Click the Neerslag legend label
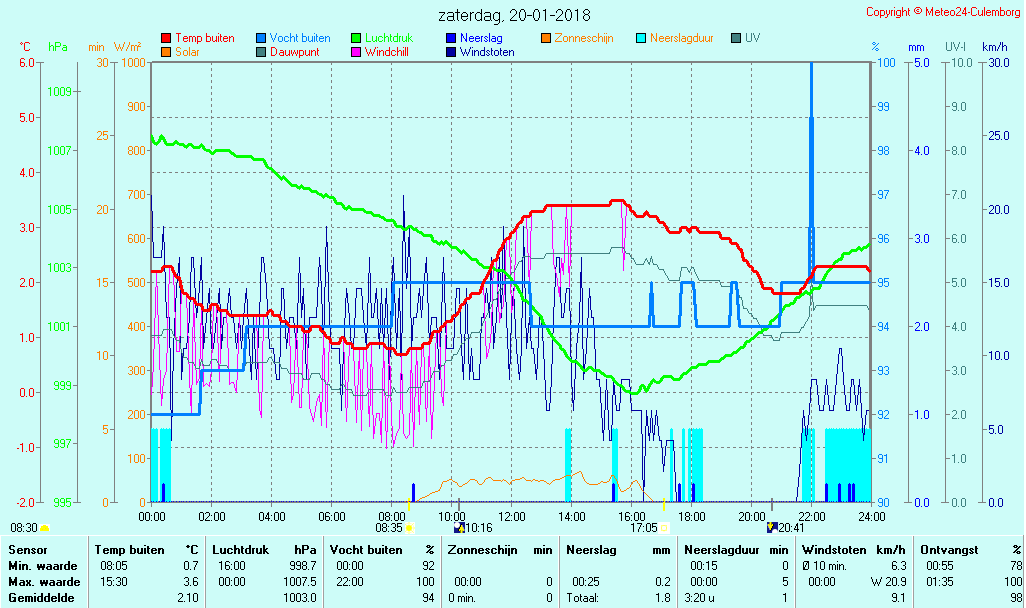Image resolution: width=1026 pixels, height=608 pixels. click(482, 39)
